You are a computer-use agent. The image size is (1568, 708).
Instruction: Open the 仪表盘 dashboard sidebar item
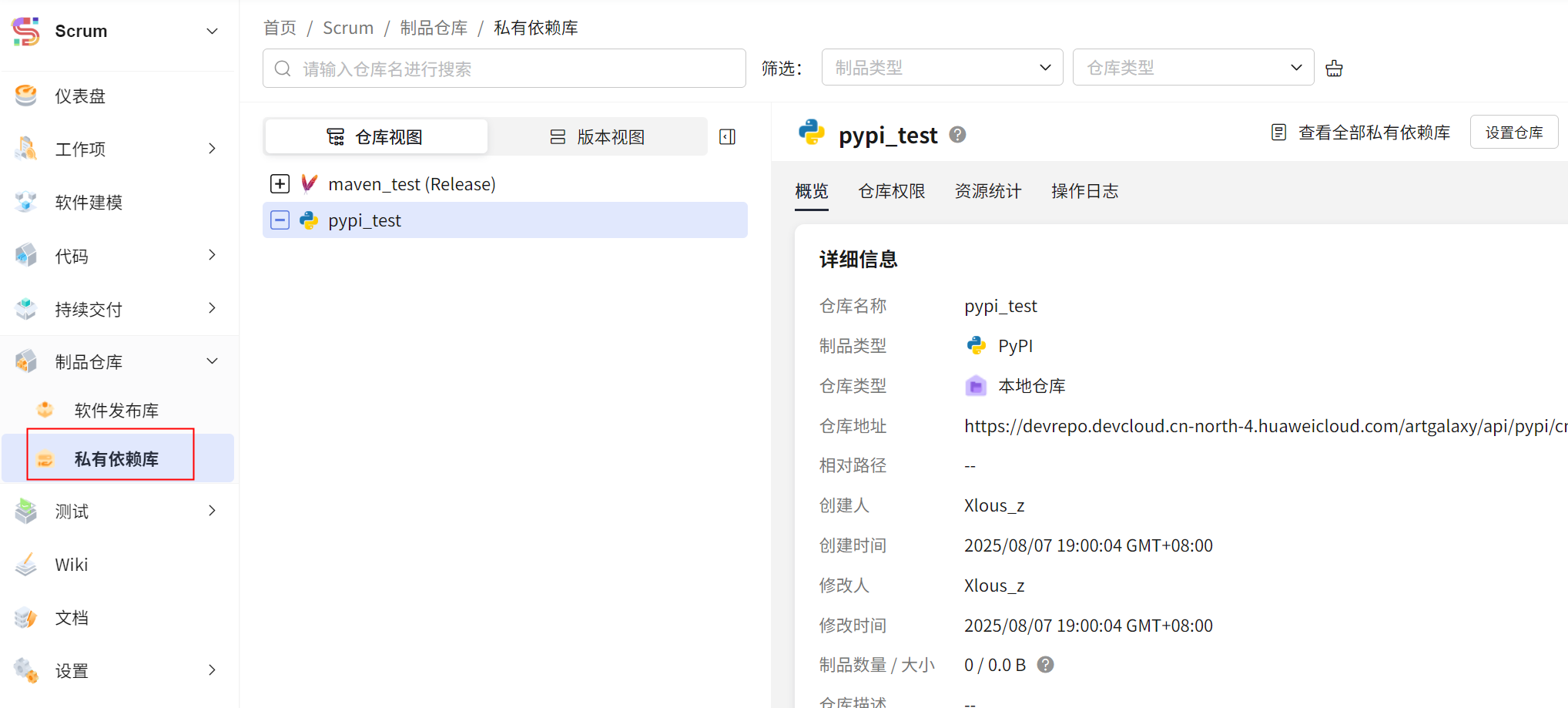[80, 96]
